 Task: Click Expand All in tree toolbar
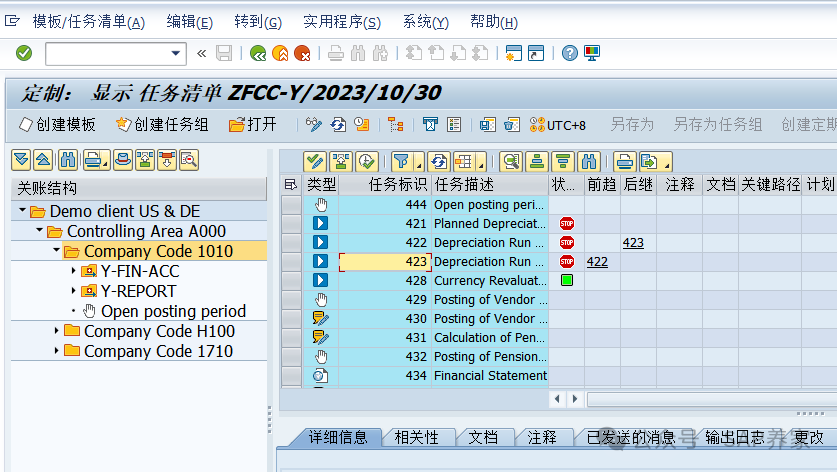[x=21, y=160]
